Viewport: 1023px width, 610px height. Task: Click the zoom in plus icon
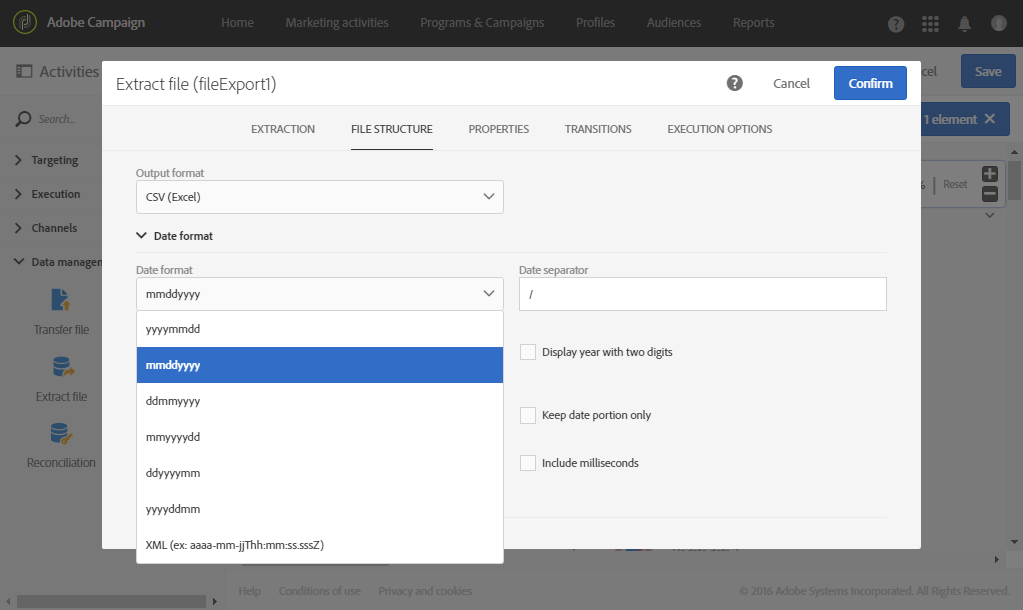990,174
